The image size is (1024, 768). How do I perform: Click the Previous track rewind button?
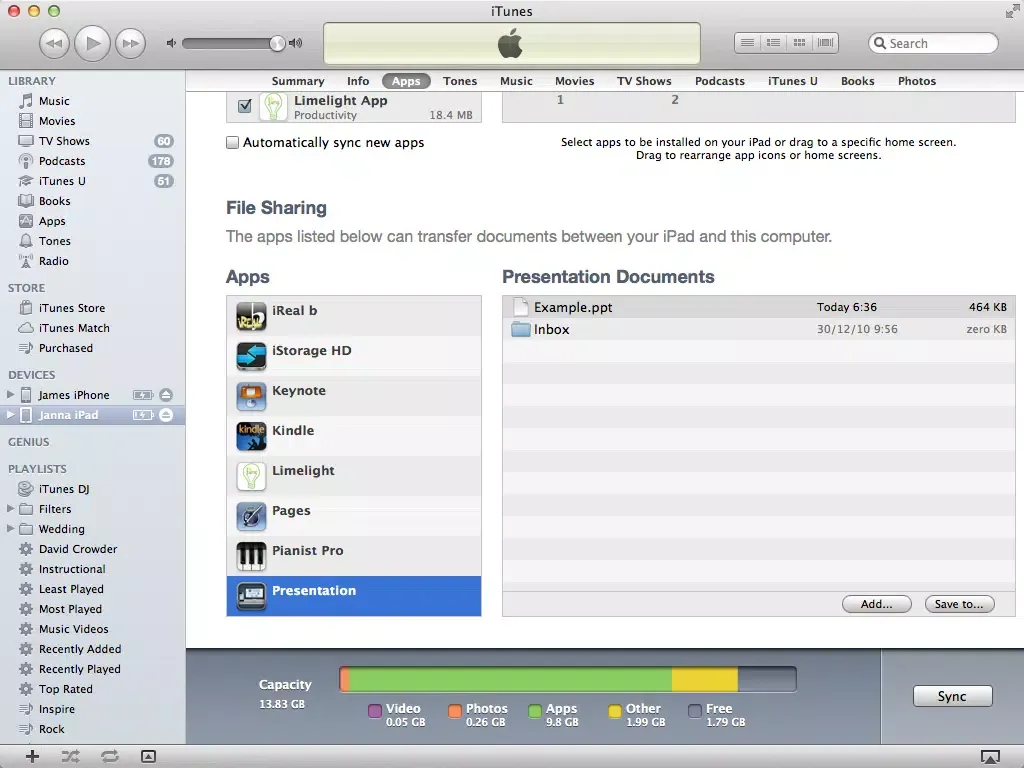(x=54, y=44)
